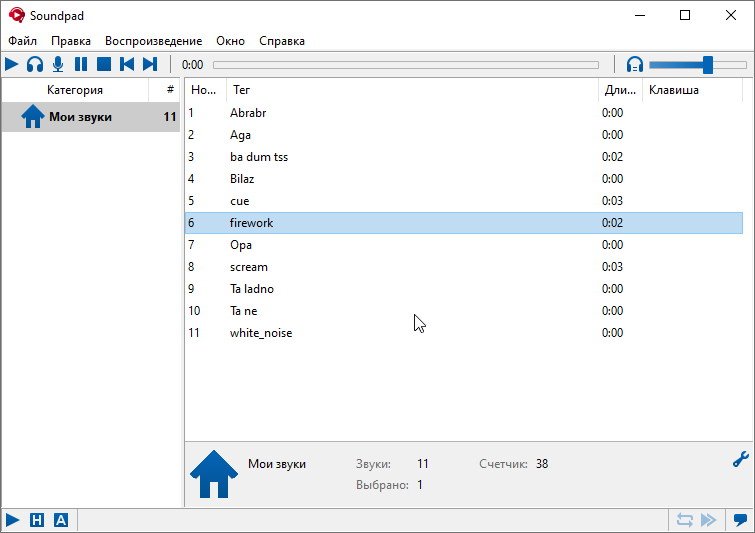Click the Счетчик value 38

(x=542, y=464)
